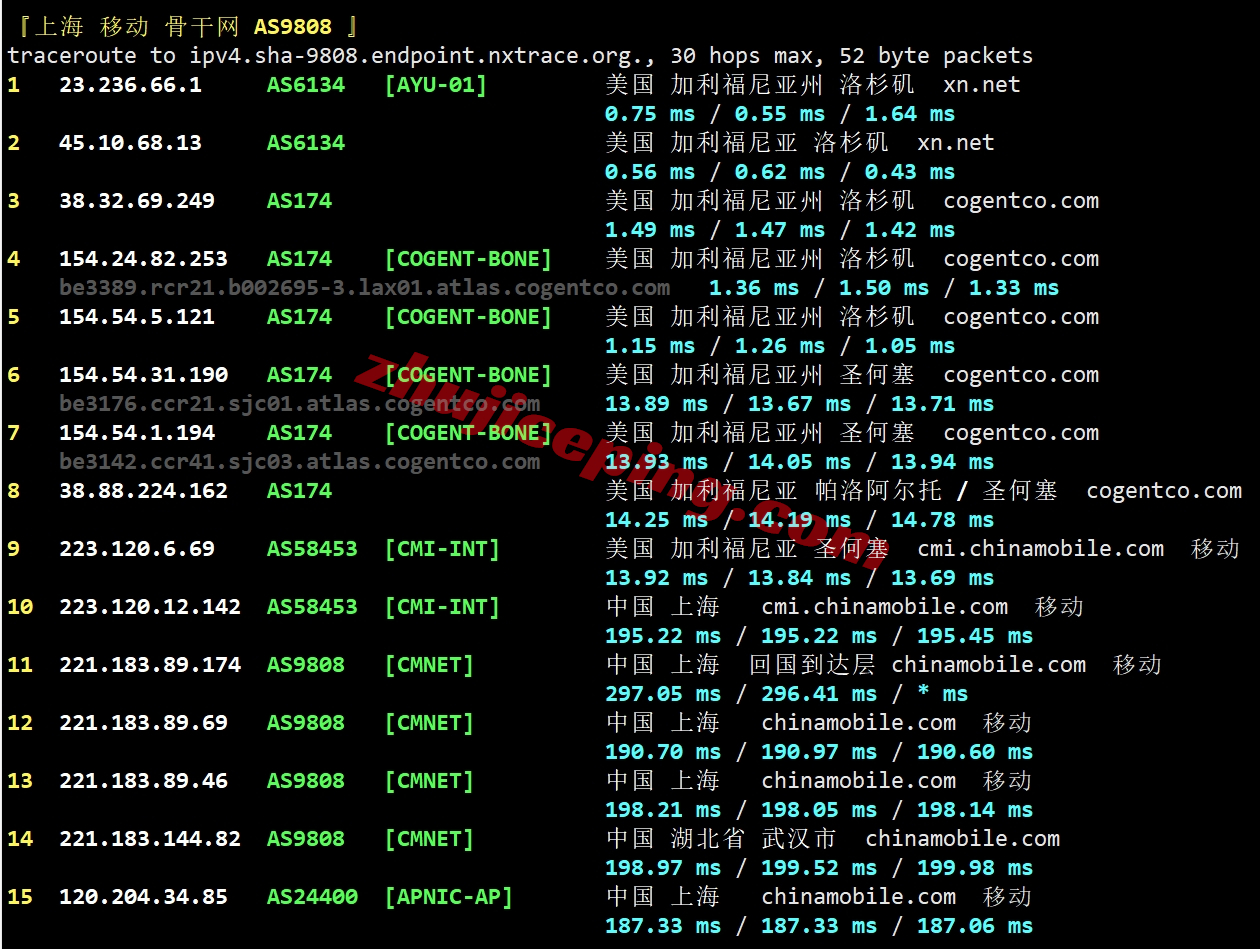Click IP address 45.10.68.13
Image resolution: width=1260 pixels, height=949 pixels.
[x=130, y=142]
